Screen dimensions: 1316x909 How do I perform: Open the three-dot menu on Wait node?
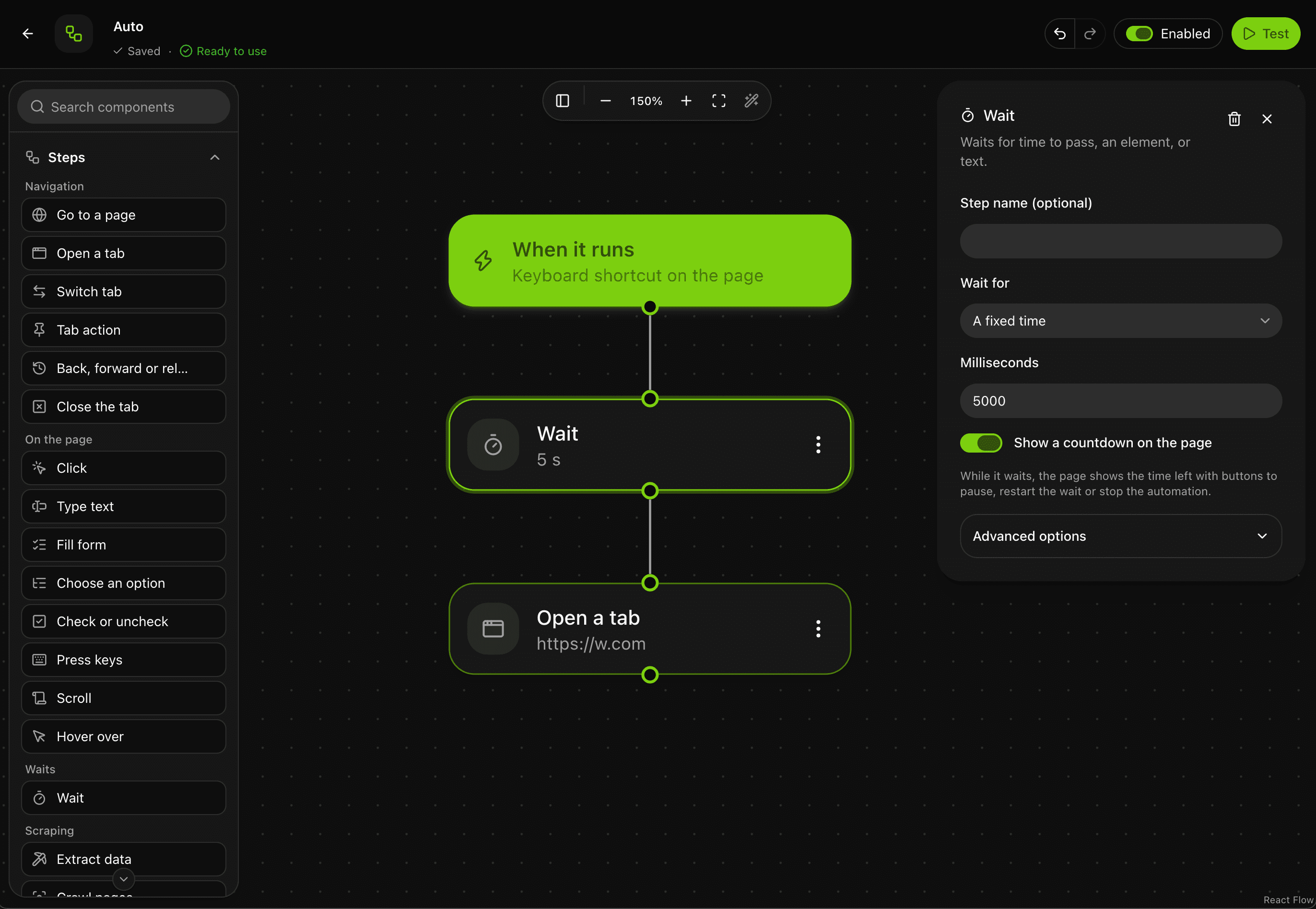(818, 445)
